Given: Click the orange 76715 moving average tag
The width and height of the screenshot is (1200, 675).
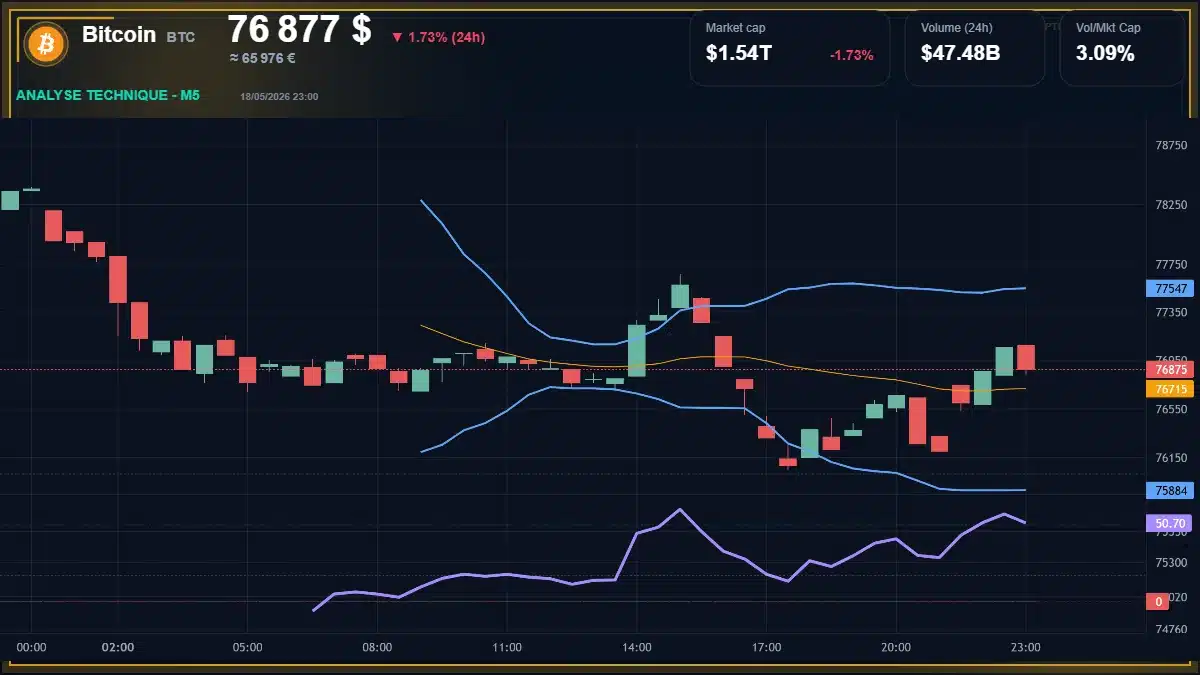Looking at the screenshot, I should point(1170,389).
